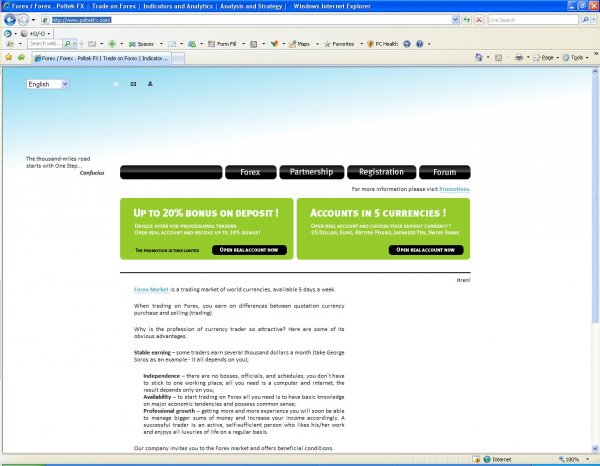Click the Up to 20% bonus on deposit banner

(207, 229)
